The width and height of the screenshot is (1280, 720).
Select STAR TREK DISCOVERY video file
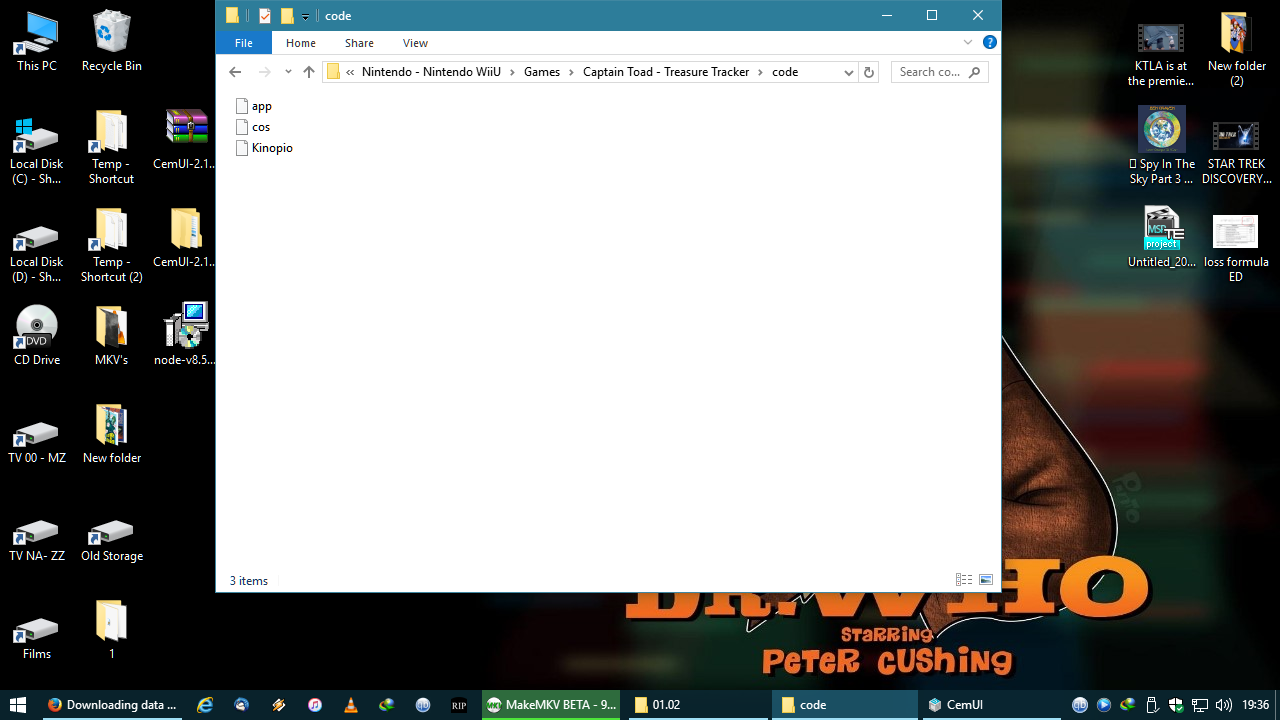tap(1236, 152)
